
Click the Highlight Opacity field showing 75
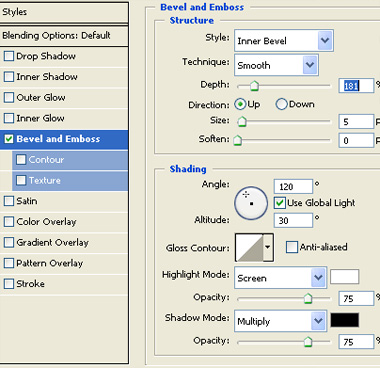(356, 298)
